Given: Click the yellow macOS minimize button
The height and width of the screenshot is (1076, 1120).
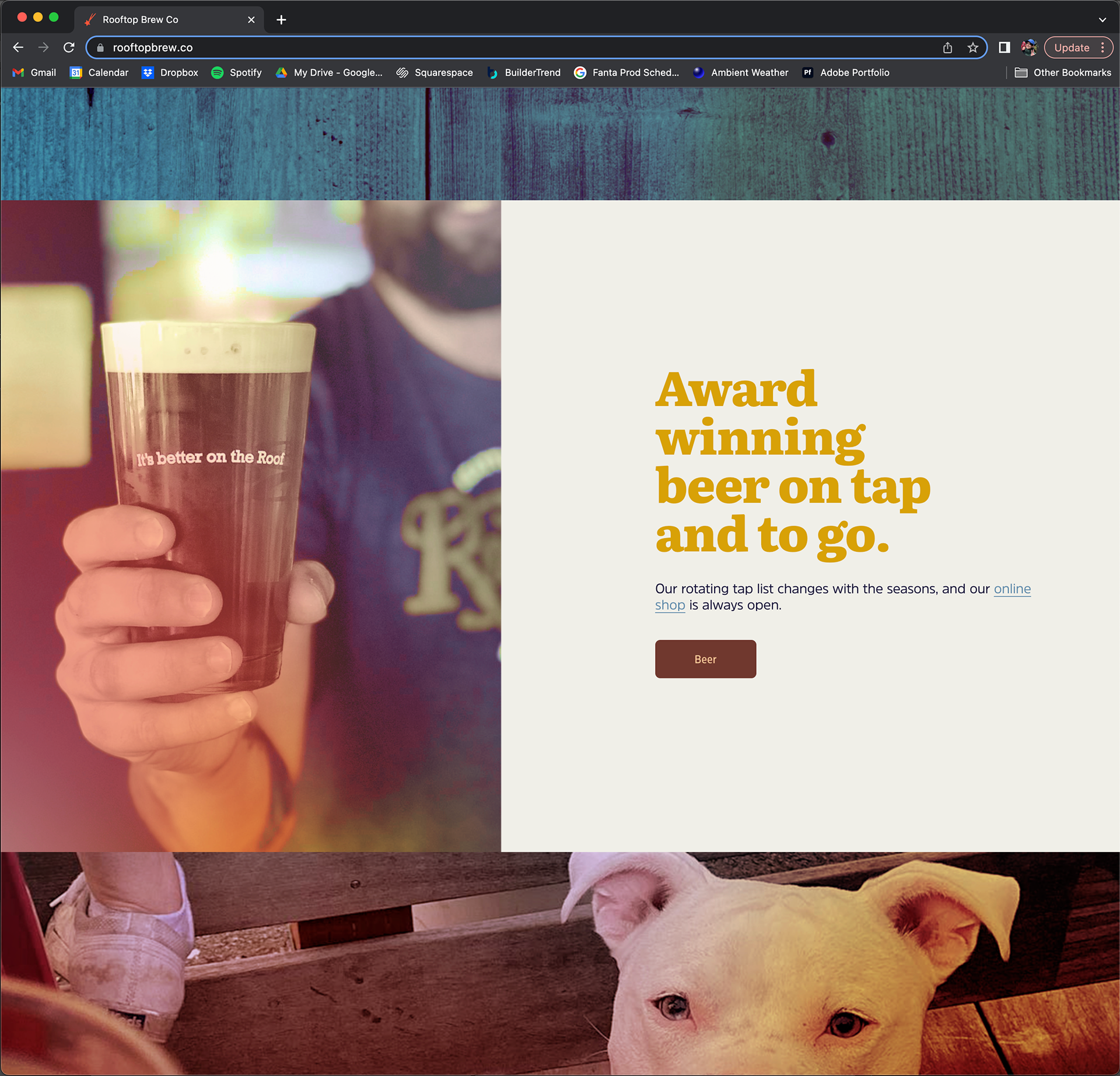Looking at the screenshot, I should point(38,17).
